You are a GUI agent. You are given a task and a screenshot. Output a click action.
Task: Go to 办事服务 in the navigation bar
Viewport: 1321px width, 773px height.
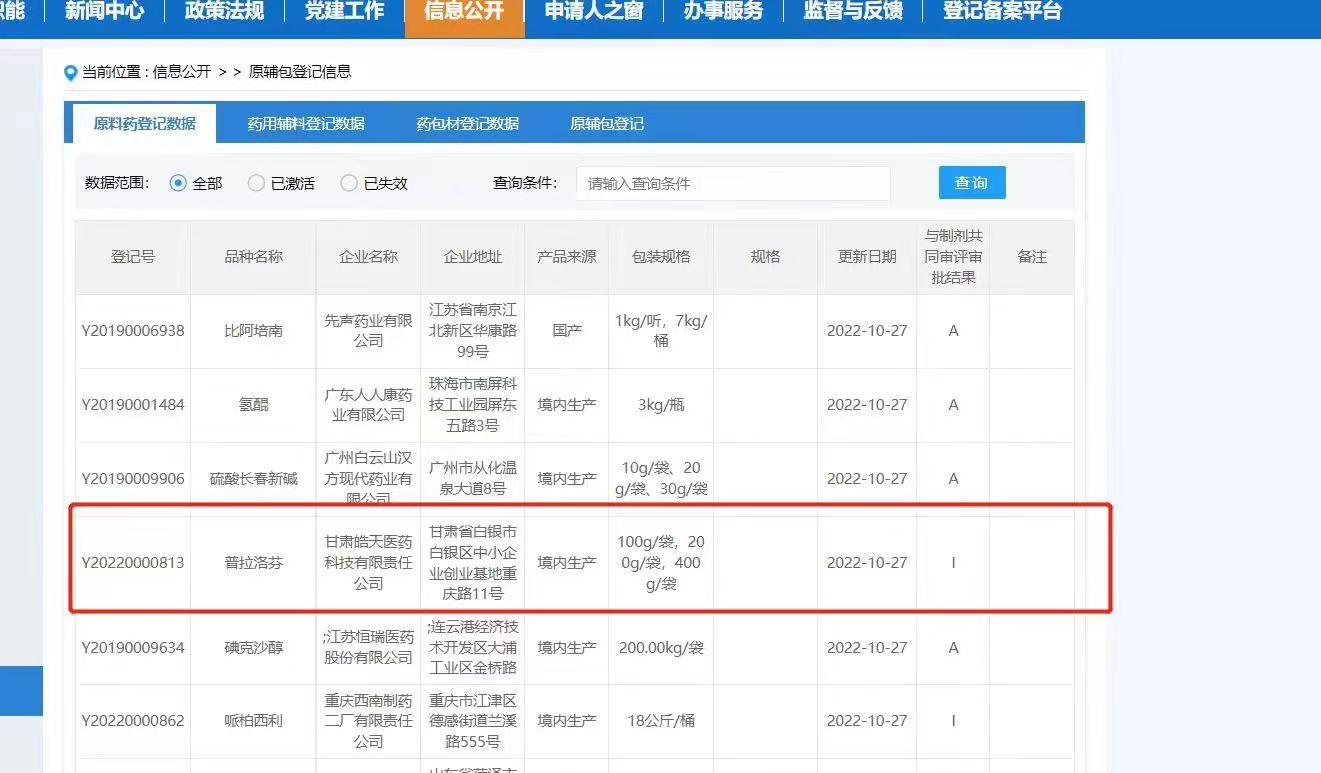point(723,12)
